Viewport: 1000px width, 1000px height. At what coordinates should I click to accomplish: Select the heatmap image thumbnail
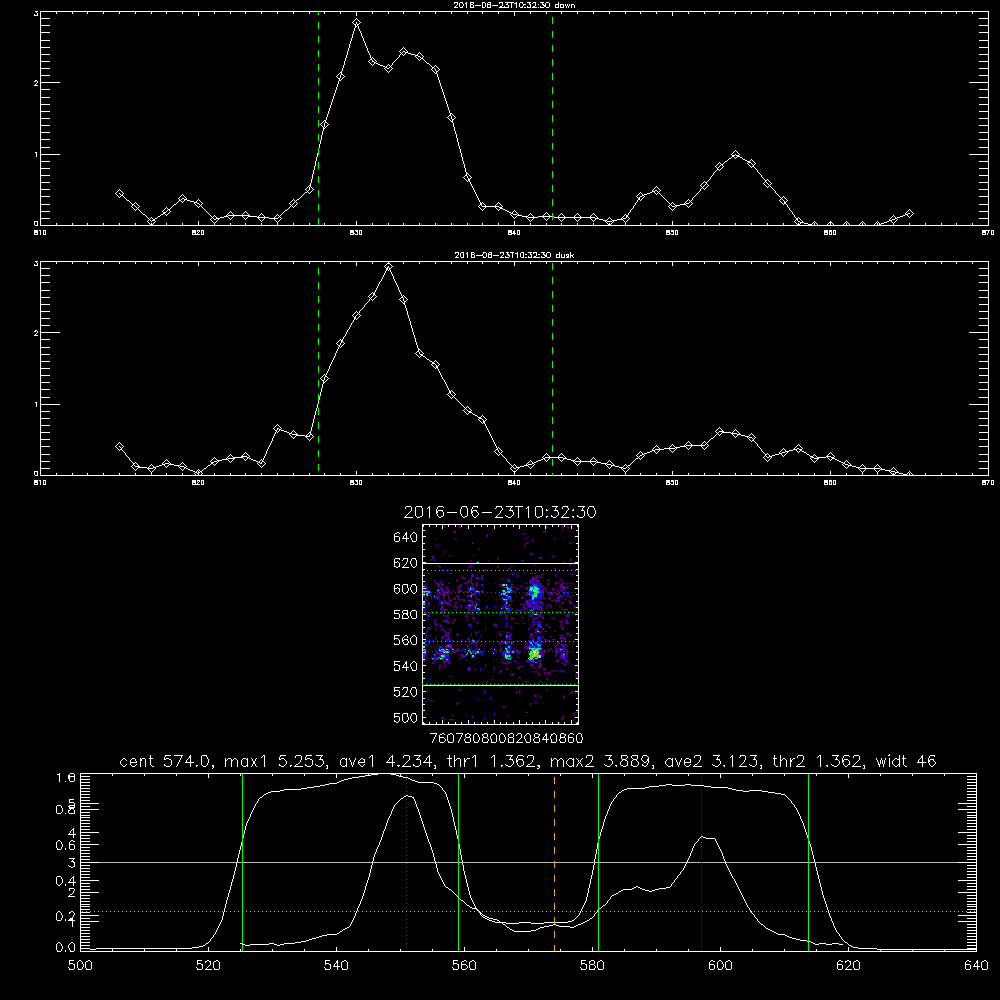pyautogui.click(x=500, y=624)
